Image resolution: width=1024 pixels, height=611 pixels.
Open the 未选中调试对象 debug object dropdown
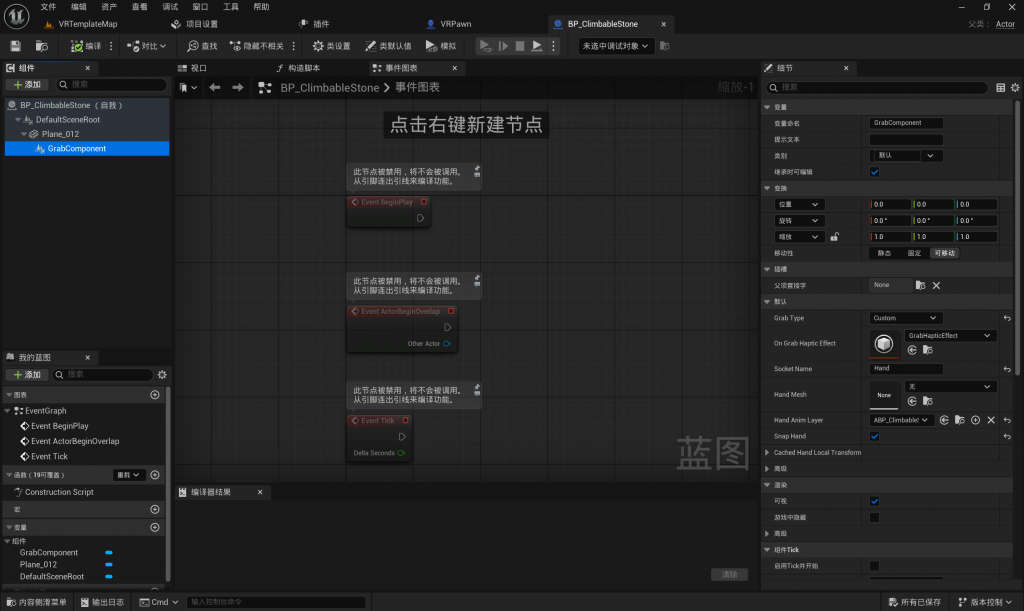click(616, 46)
